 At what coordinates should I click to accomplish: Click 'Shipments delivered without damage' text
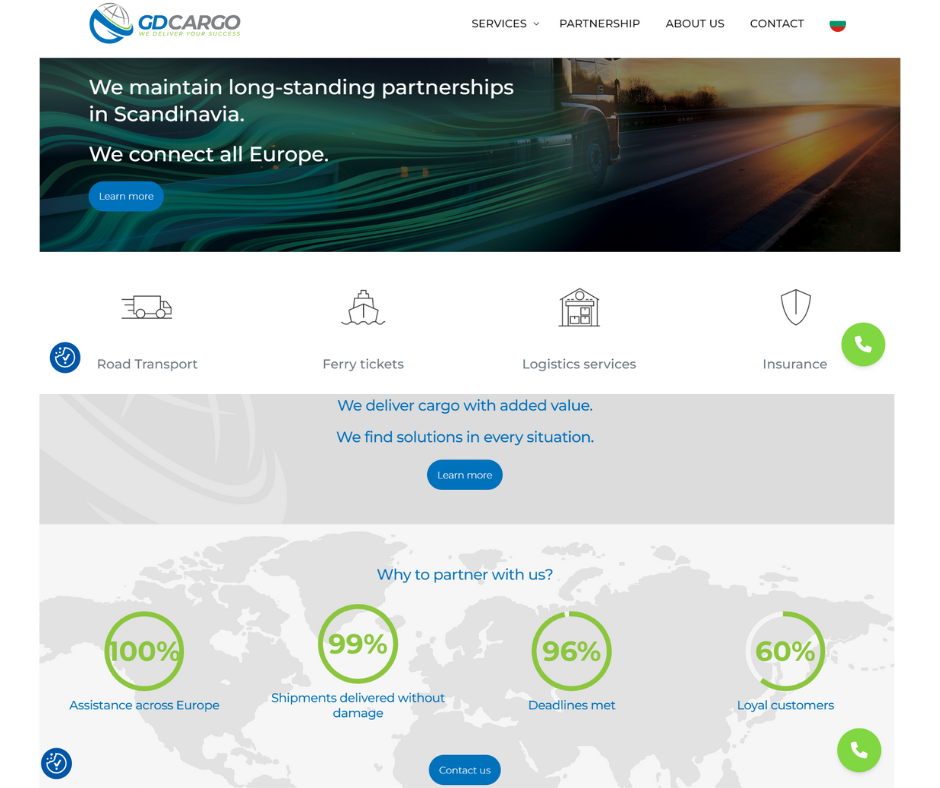[x=358, y=705]
